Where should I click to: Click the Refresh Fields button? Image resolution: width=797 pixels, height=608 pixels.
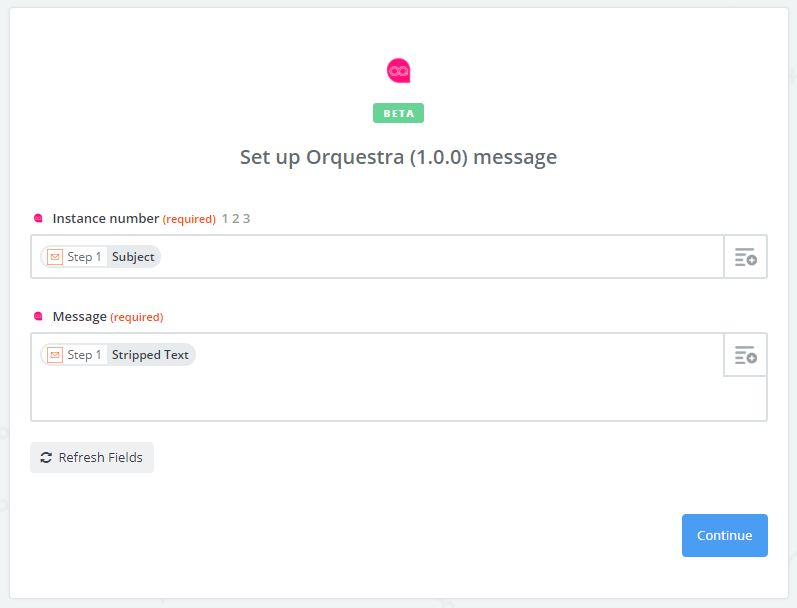pos(92,458)
